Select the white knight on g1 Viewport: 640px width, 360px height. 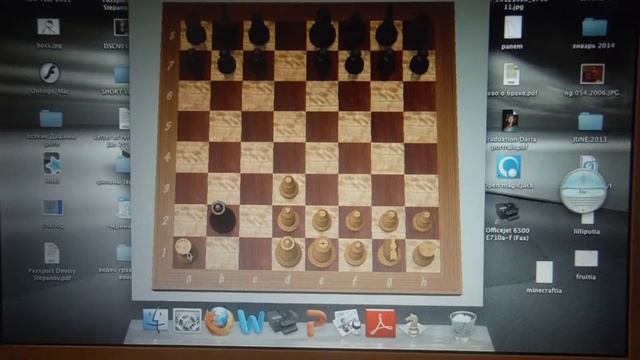[x=389, y=251]
